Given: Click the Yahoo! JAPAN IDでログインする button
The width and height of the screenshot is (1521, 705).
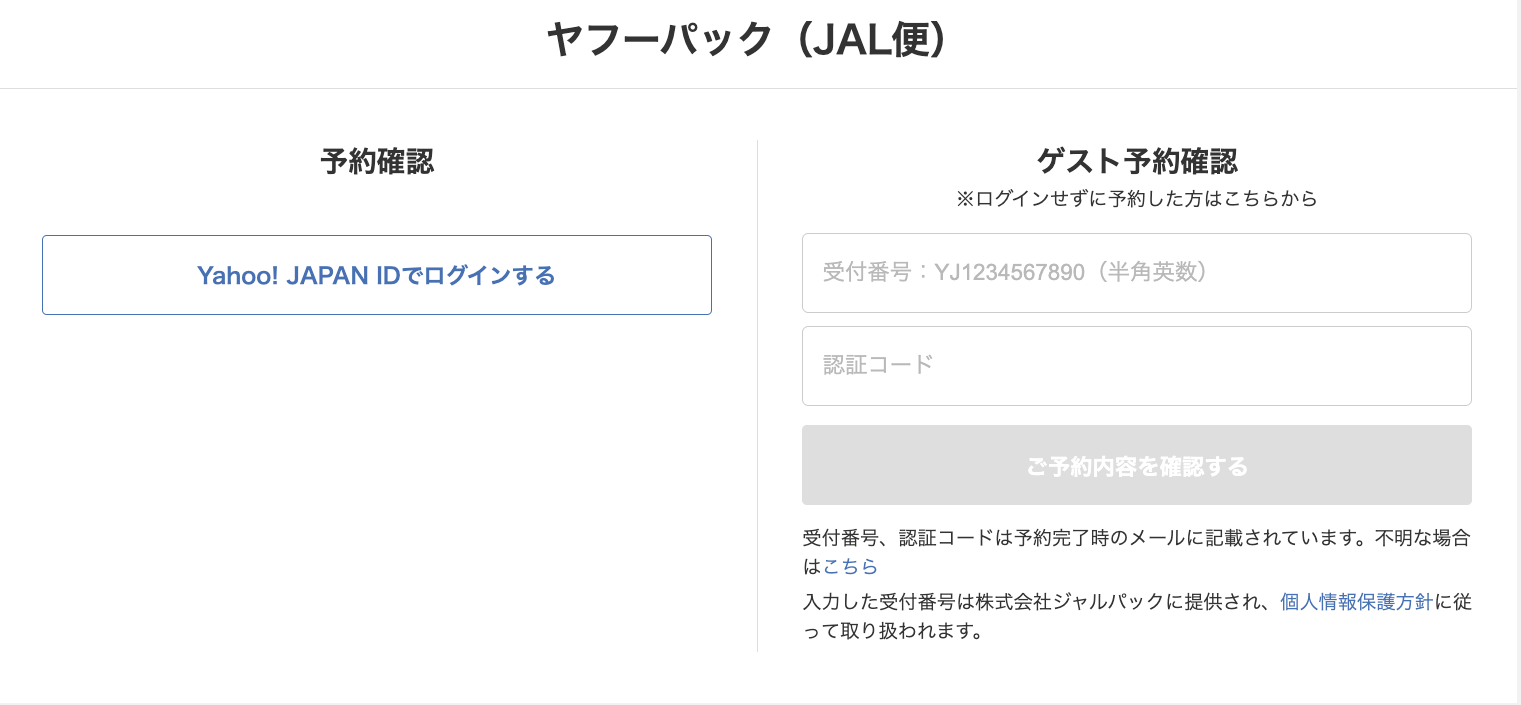Looking at the screenshot, I should [376, 275].
